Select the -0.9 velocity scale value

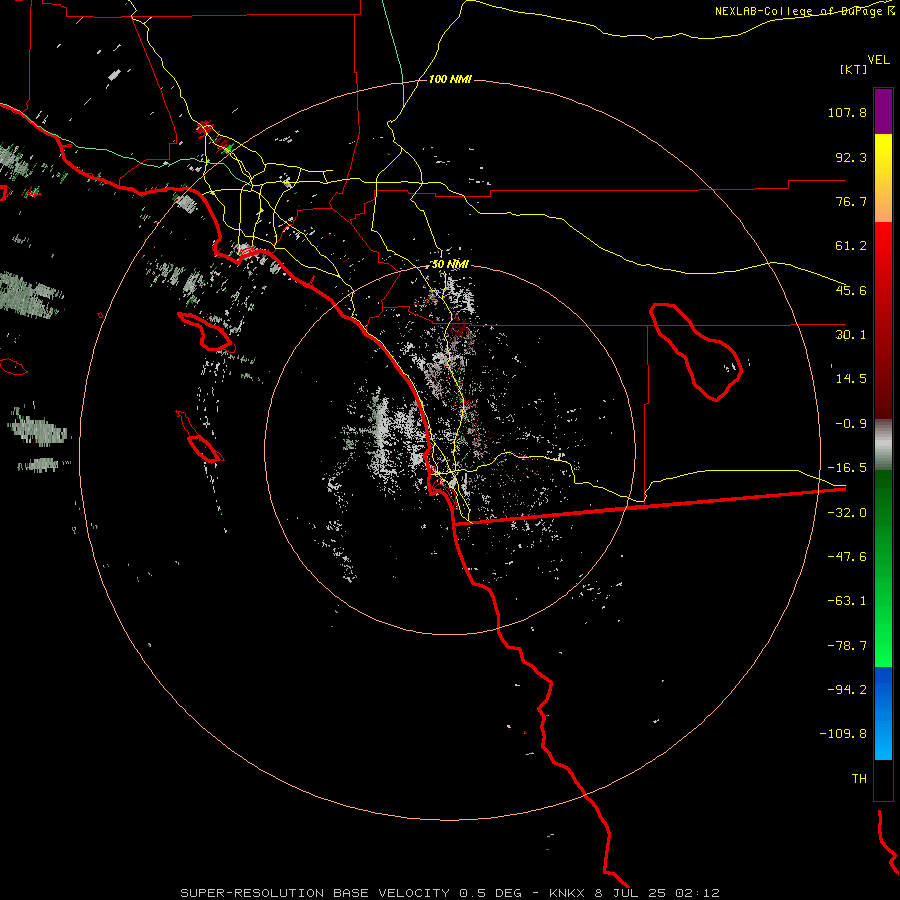click(851, 424)
